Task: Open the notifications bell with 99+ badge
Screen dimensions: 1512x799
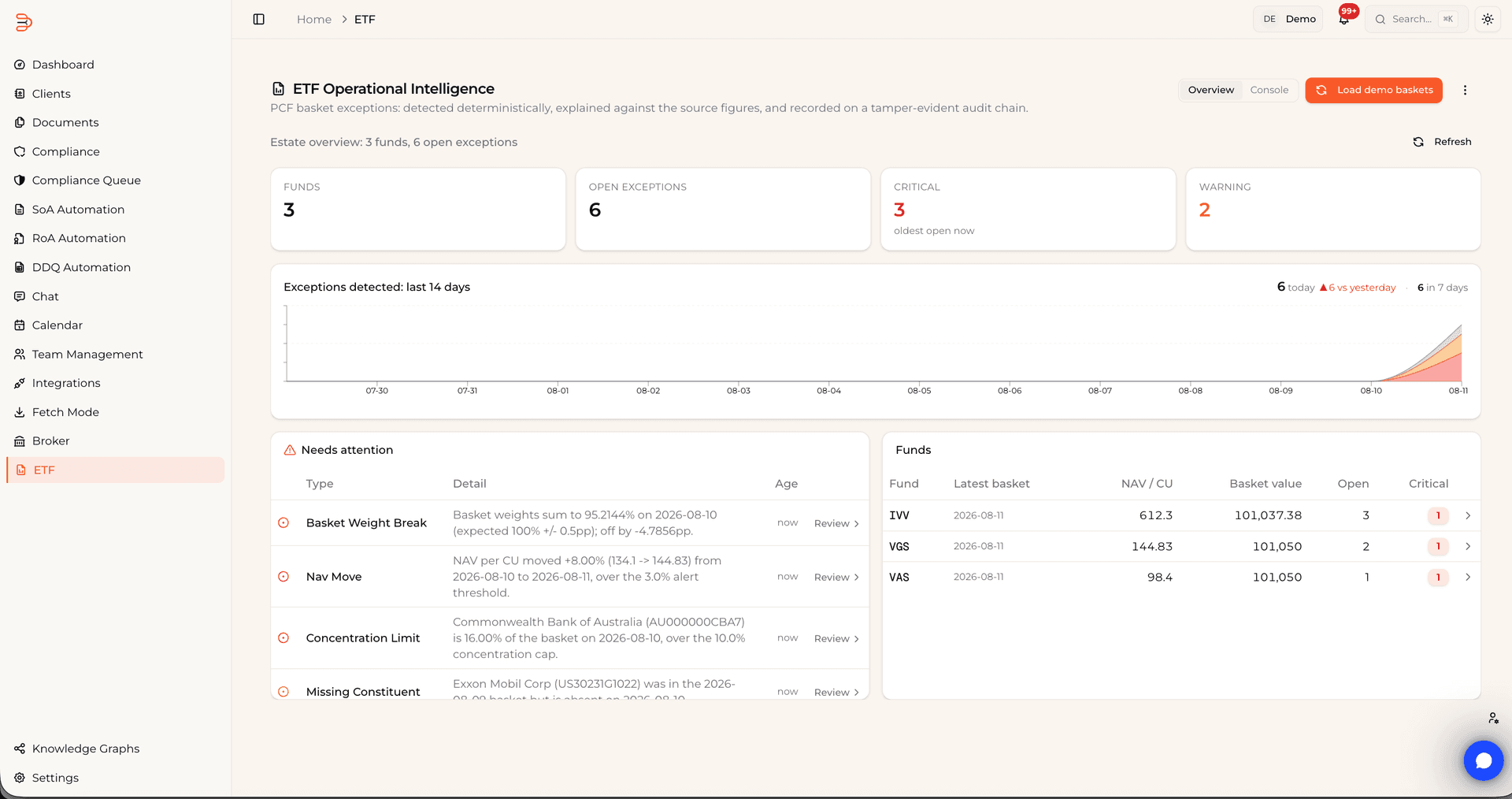Action: (x=1344, y=19)
